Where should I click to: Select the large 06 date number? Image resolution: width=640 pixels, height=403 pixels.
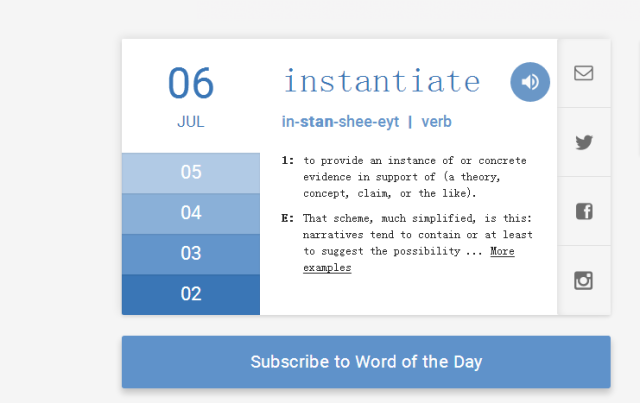click(x=191, y=83)
